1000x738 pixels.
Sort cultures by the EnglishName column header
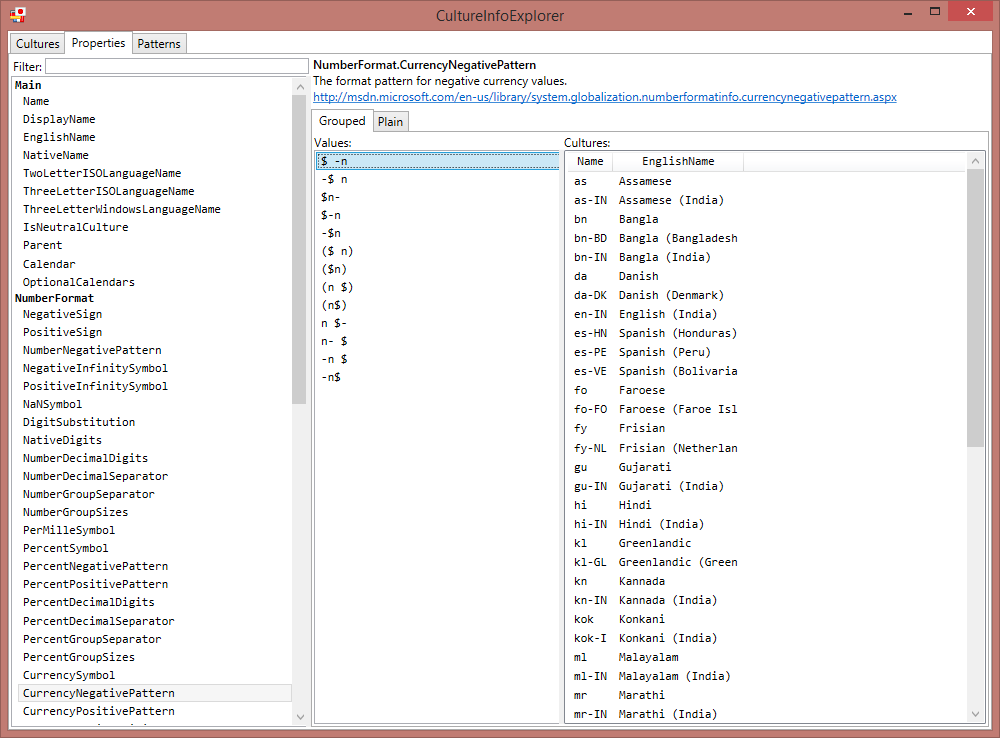[x=679, y=160]
